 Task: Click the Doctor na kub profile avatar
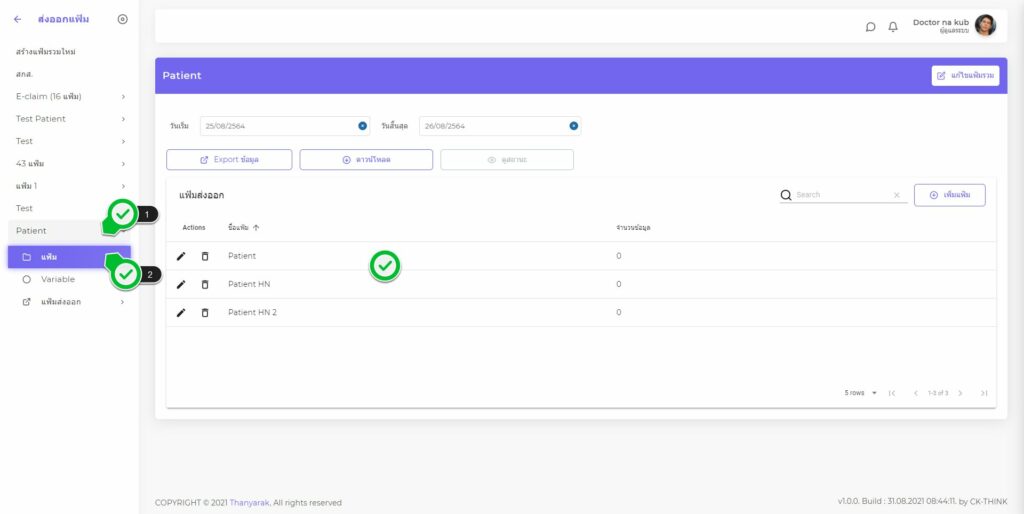pyautogui.click(x=985, y=26)
